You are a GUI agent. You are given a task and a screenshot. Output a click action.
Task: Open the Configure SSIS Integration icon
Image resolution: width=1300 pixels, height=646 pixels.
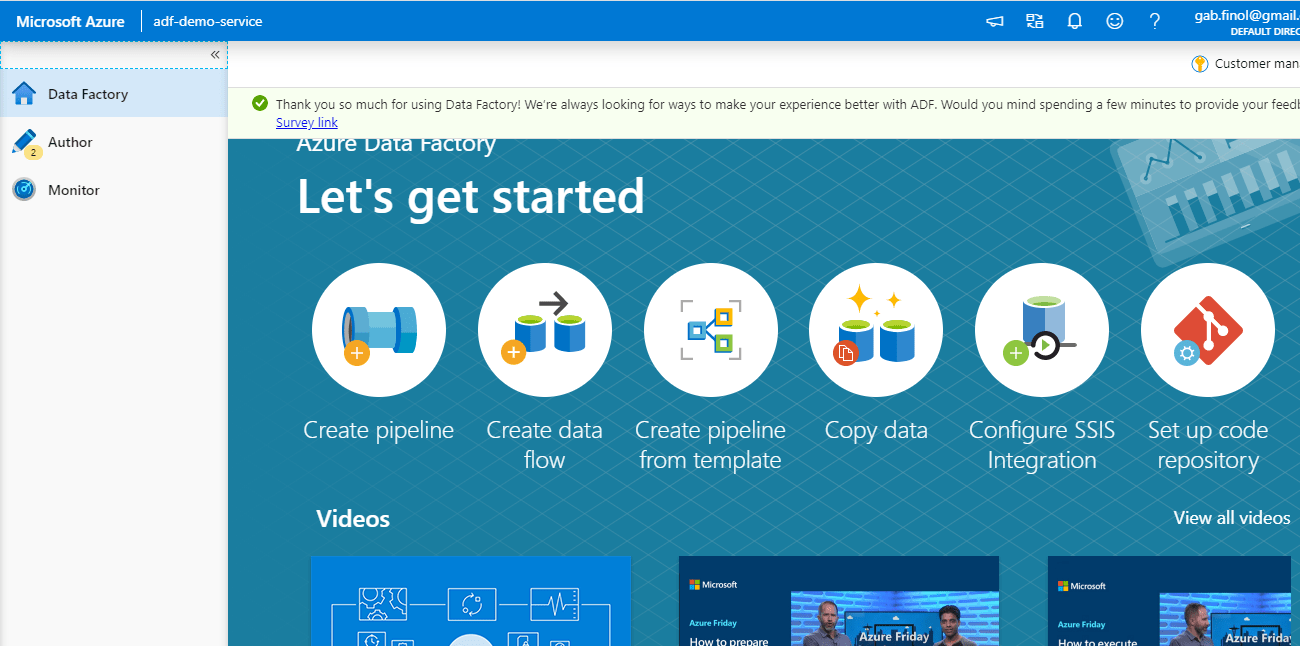tap(1042, 330)
